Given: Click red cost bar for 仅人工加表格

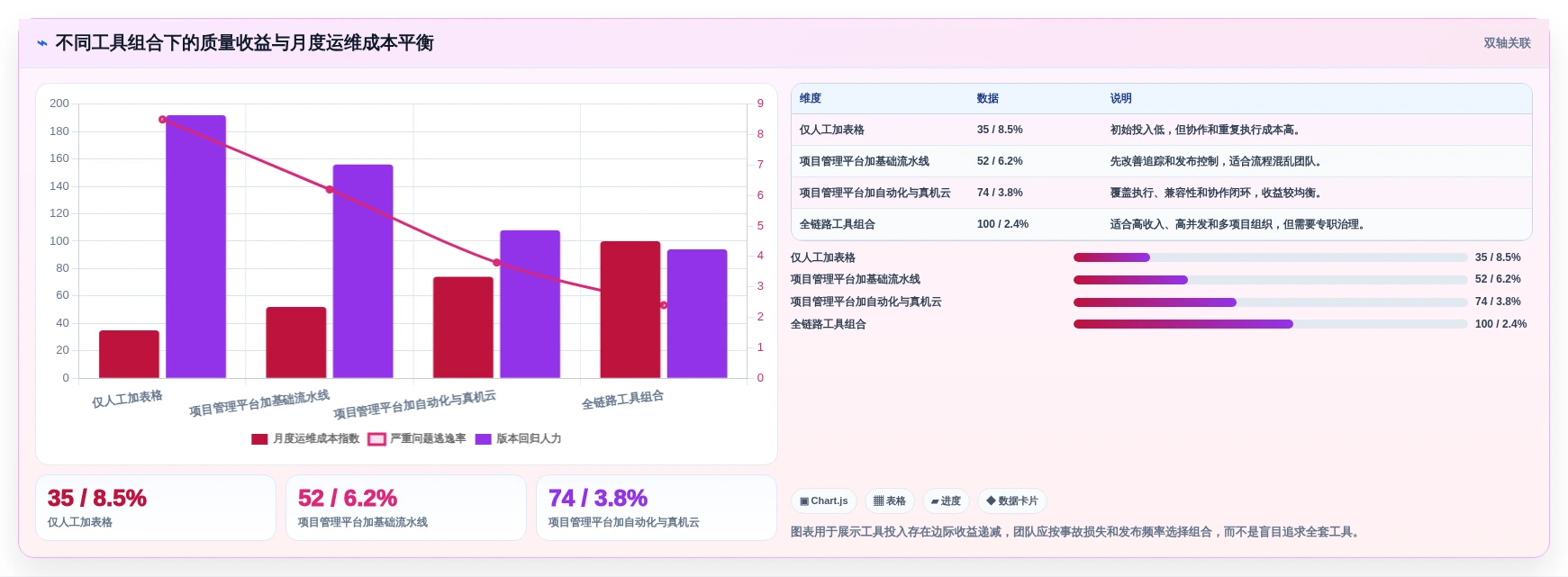Looking at the screenshot, I should click(129, 355).
